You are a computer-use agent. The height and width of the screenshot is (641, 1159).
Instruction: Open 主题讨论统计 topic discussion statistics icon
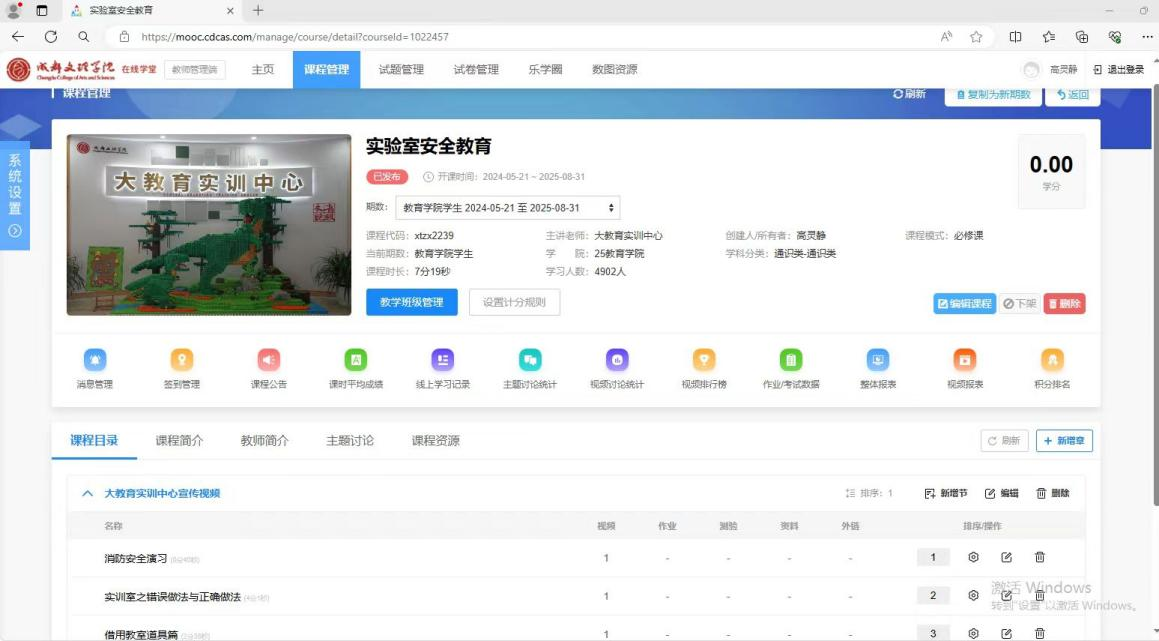[x=530, y=360]
